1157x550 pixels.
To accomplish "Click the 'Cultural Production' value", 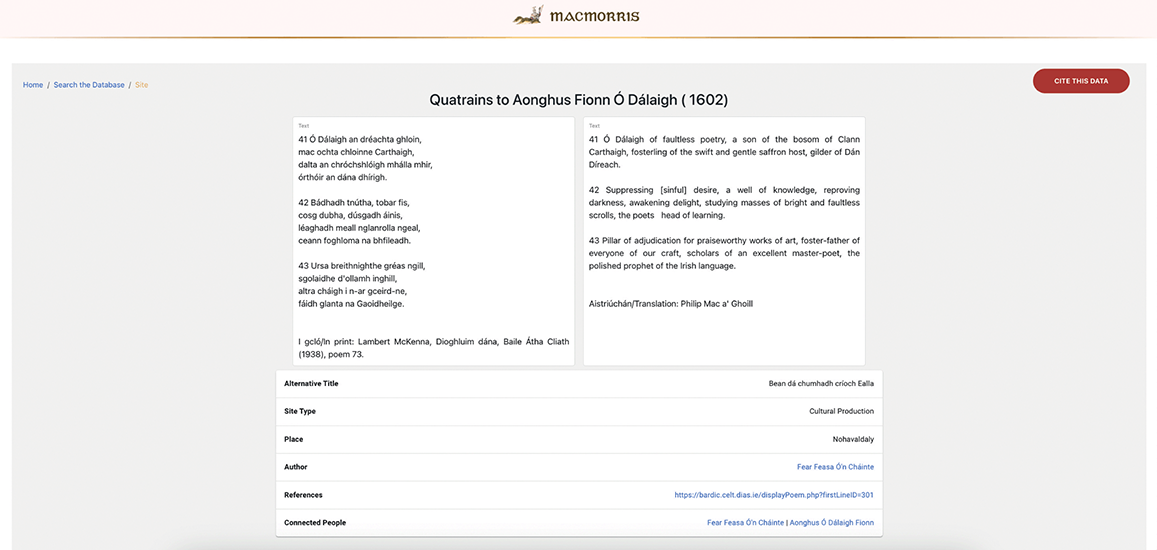I will (841, 411).
